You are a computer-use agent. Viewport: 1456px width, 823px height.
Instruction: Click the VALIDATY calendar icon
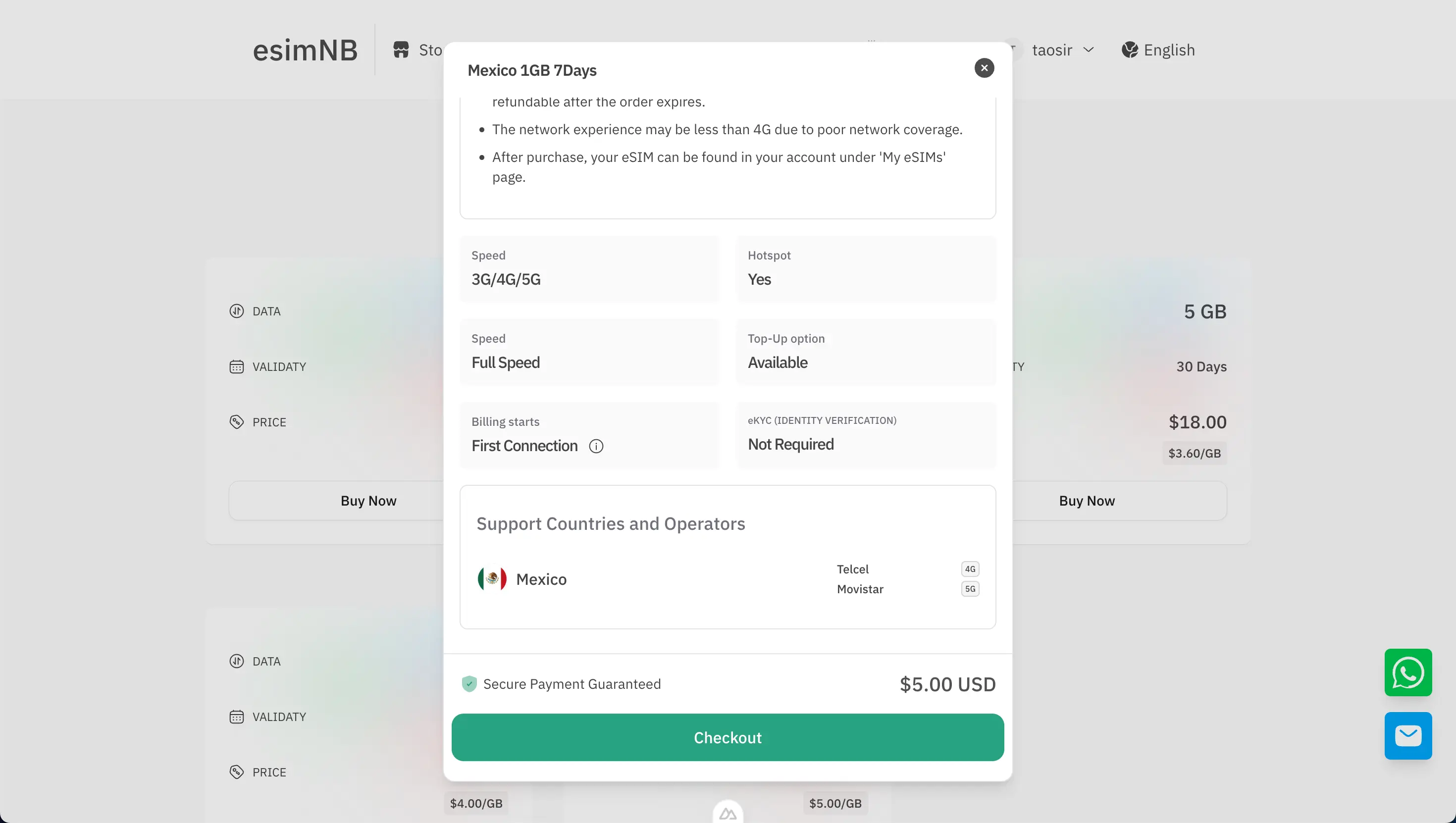(237, 366)
